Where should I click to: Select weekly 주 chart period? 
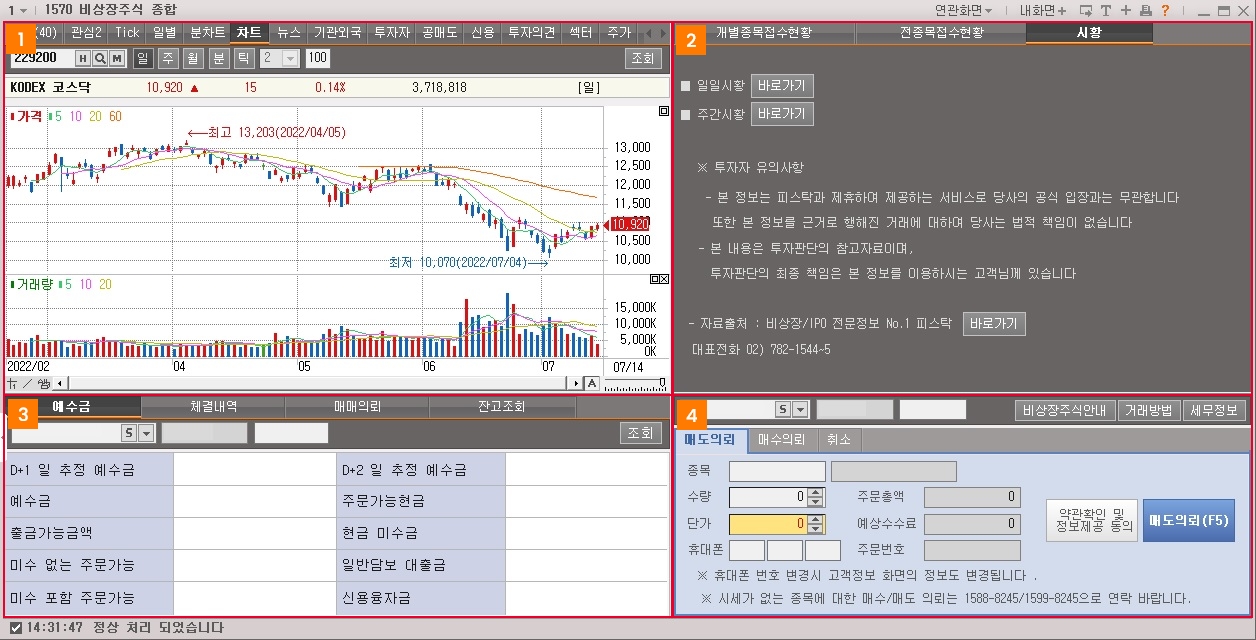tap(168, 58)
